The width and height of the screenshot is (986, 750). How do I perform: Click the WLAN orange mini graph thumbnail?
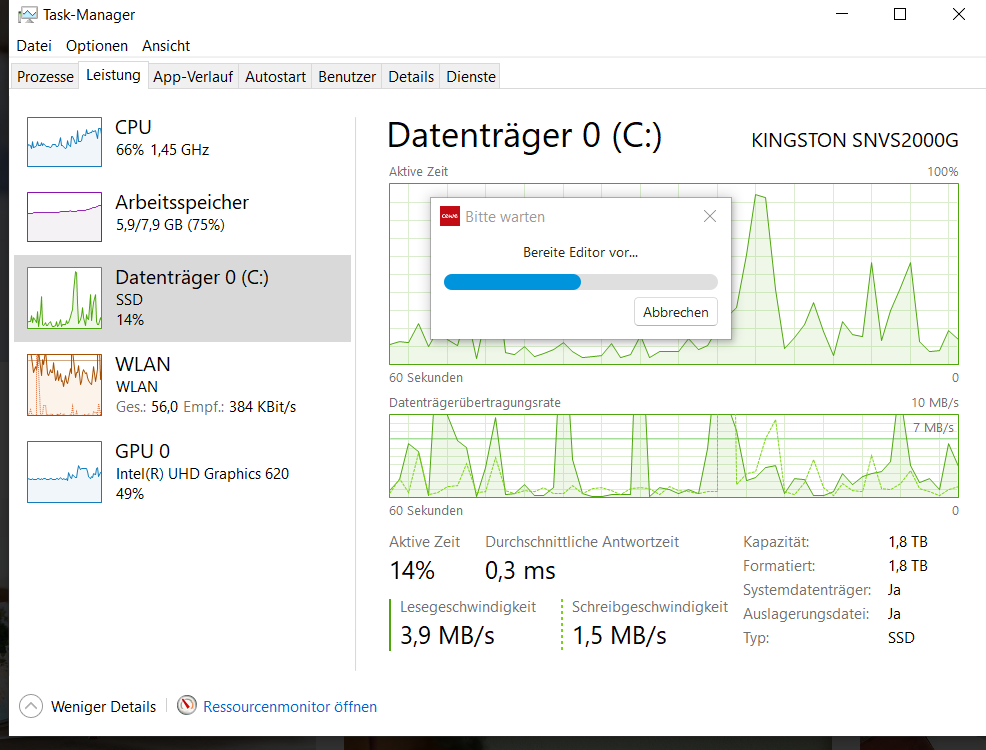[x=64, y=385]
